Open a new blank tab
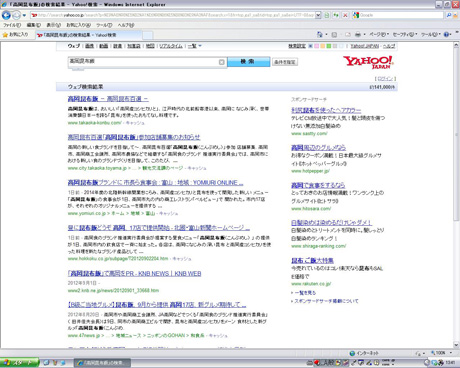Image resolution: width=460 pixels, height=368 pixels. [148, 35]
